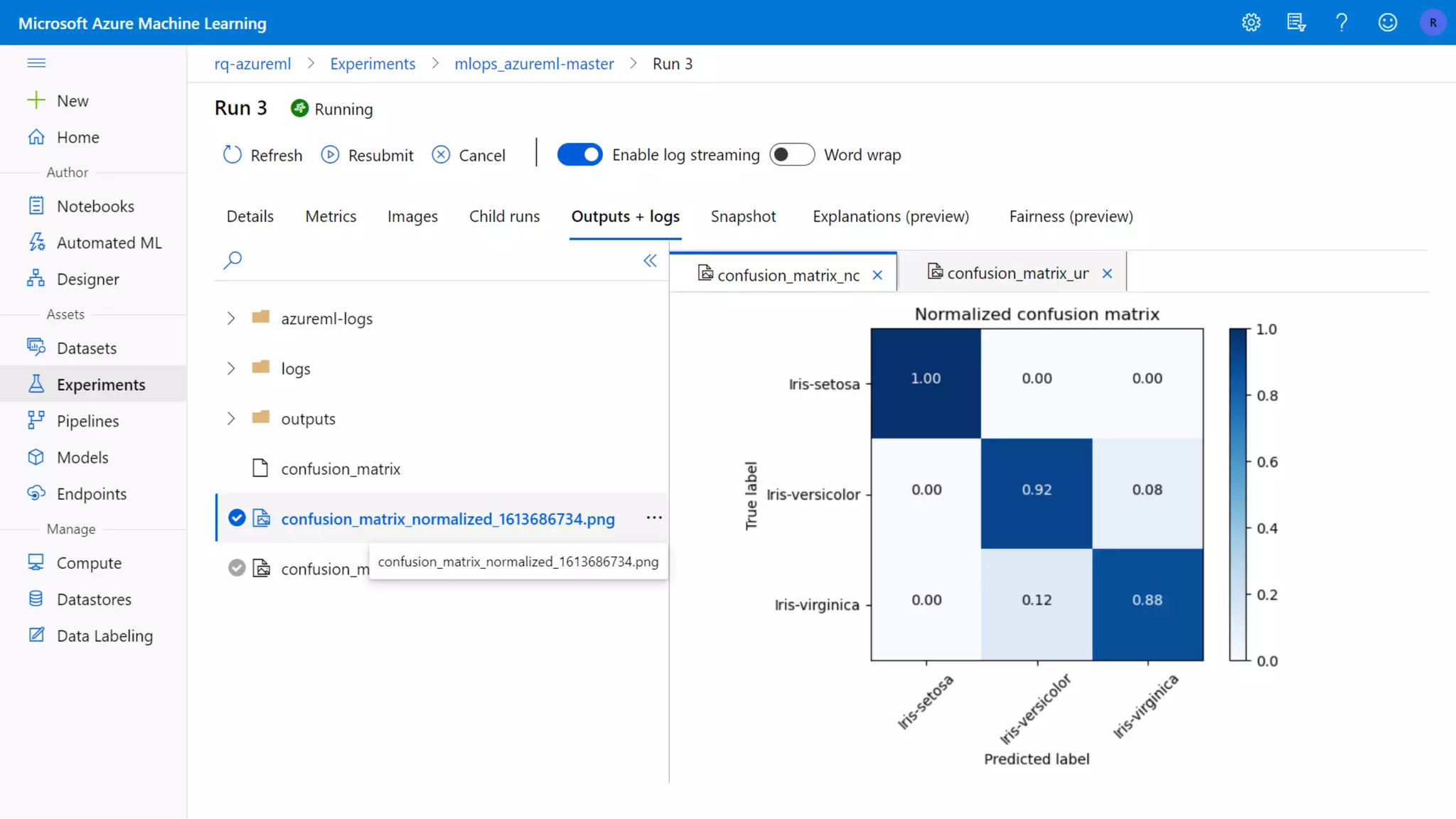Open the Snapshot tab
The image size is (1456, 819).
743,216
